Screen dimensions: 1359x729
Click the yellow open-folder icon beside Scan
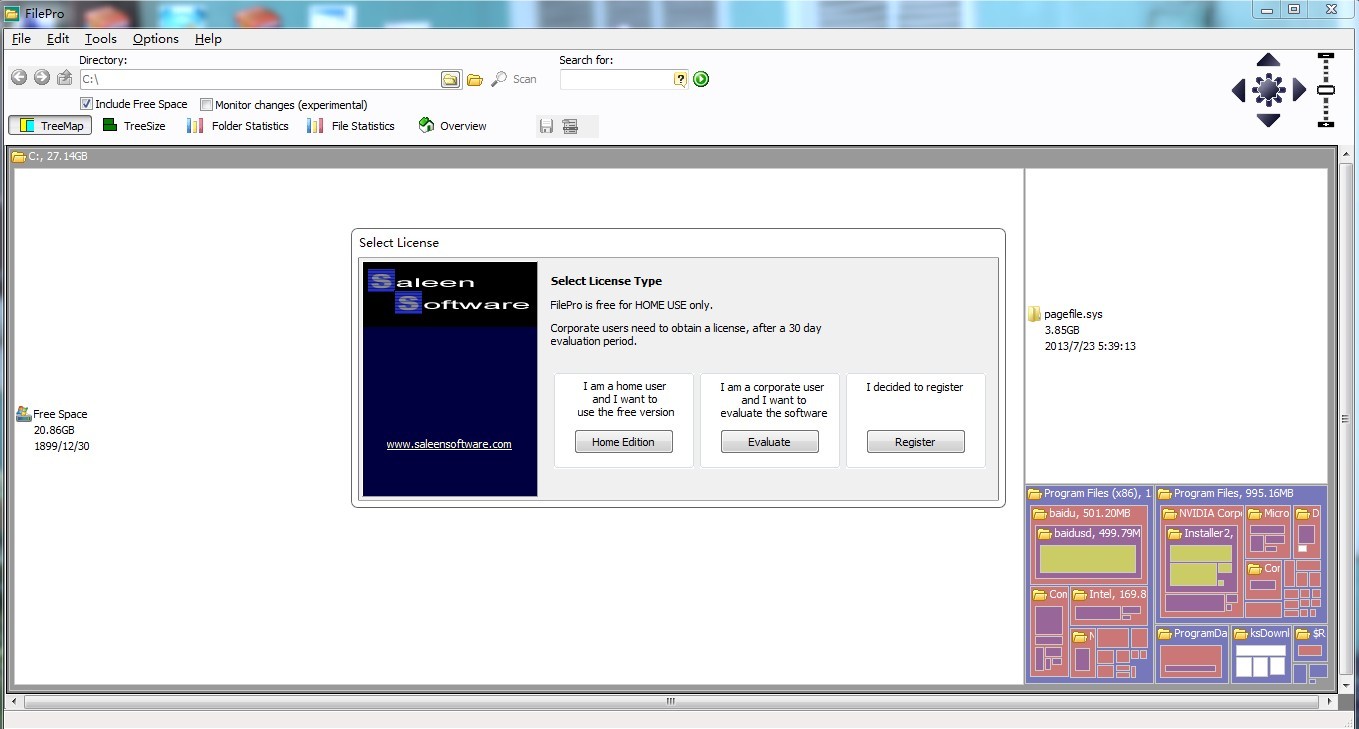click(475, 79)
